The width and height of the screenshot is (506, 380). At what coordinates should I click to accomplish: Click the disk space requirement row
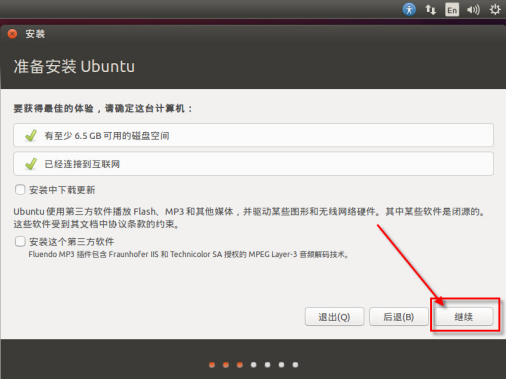[253, 135]
